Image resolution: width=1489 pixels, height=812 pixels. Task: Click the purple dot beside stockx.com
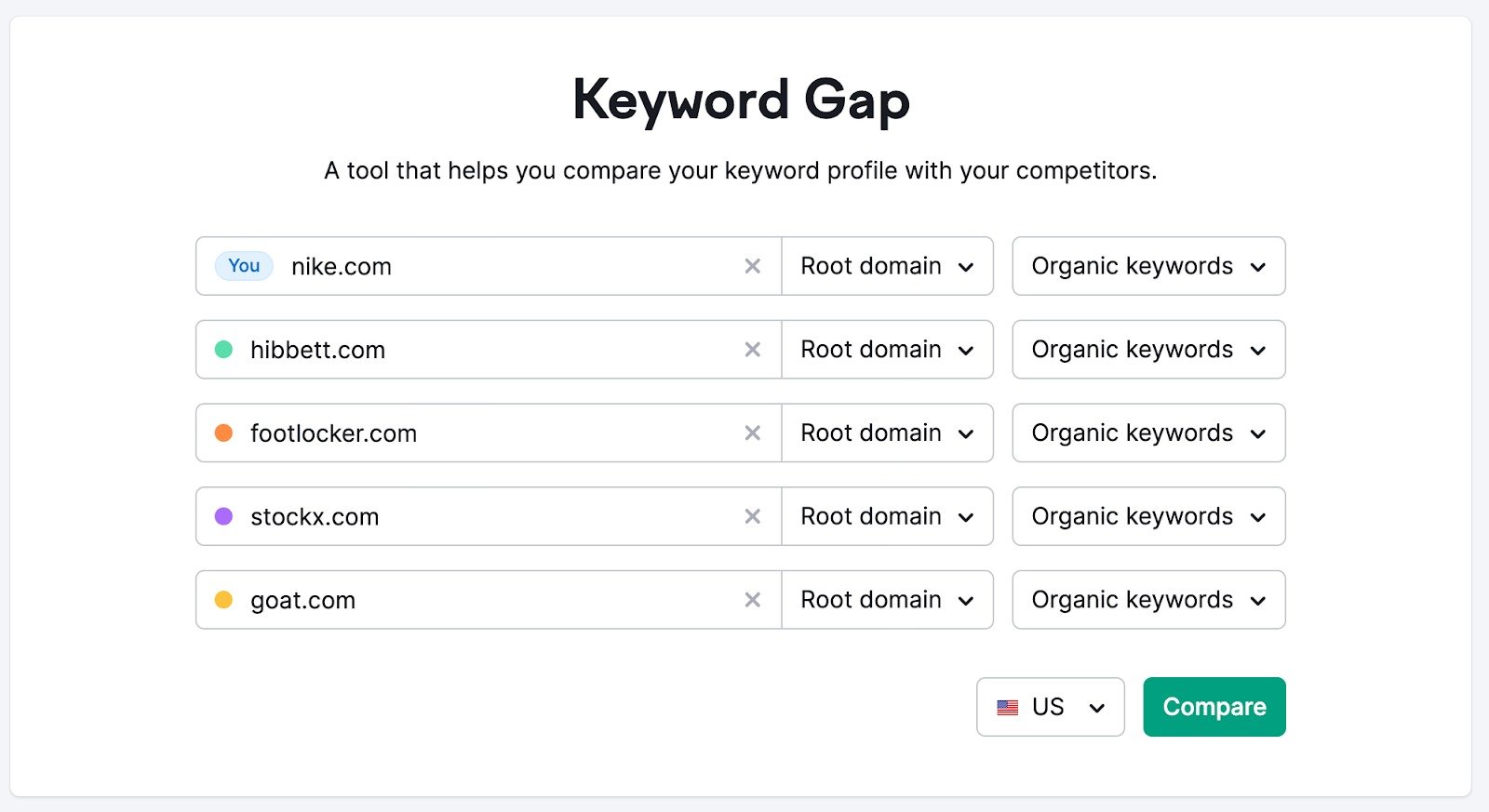pyautogui.click(x=223, y=516)
